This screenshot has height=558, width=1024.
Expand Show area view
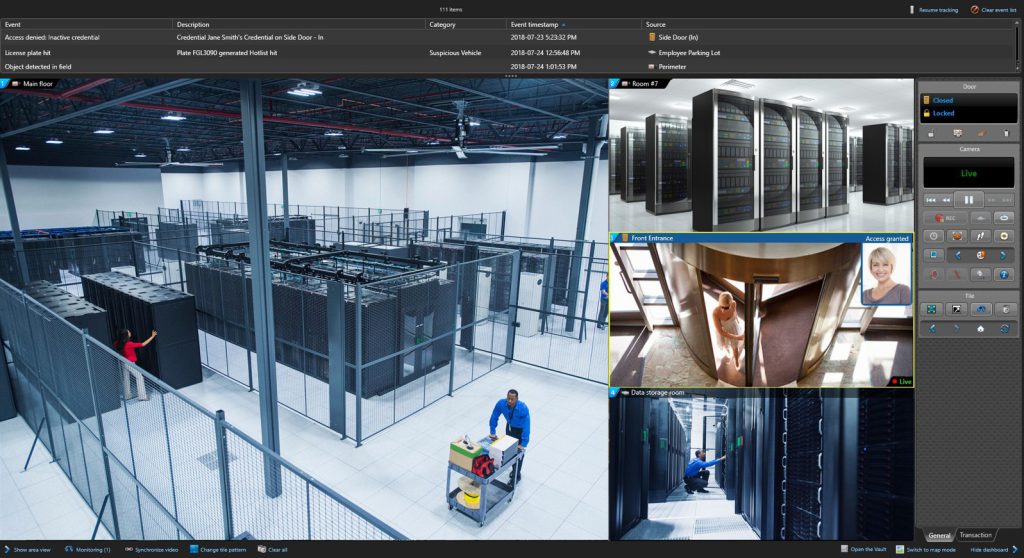click(33, 549)
